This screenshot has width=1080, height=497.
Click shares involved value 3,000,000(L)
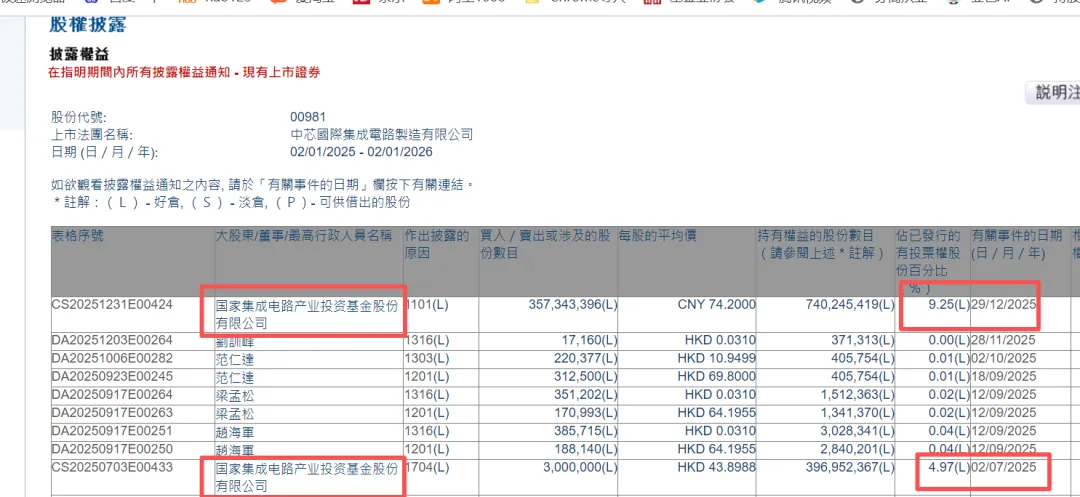point(581,468)
